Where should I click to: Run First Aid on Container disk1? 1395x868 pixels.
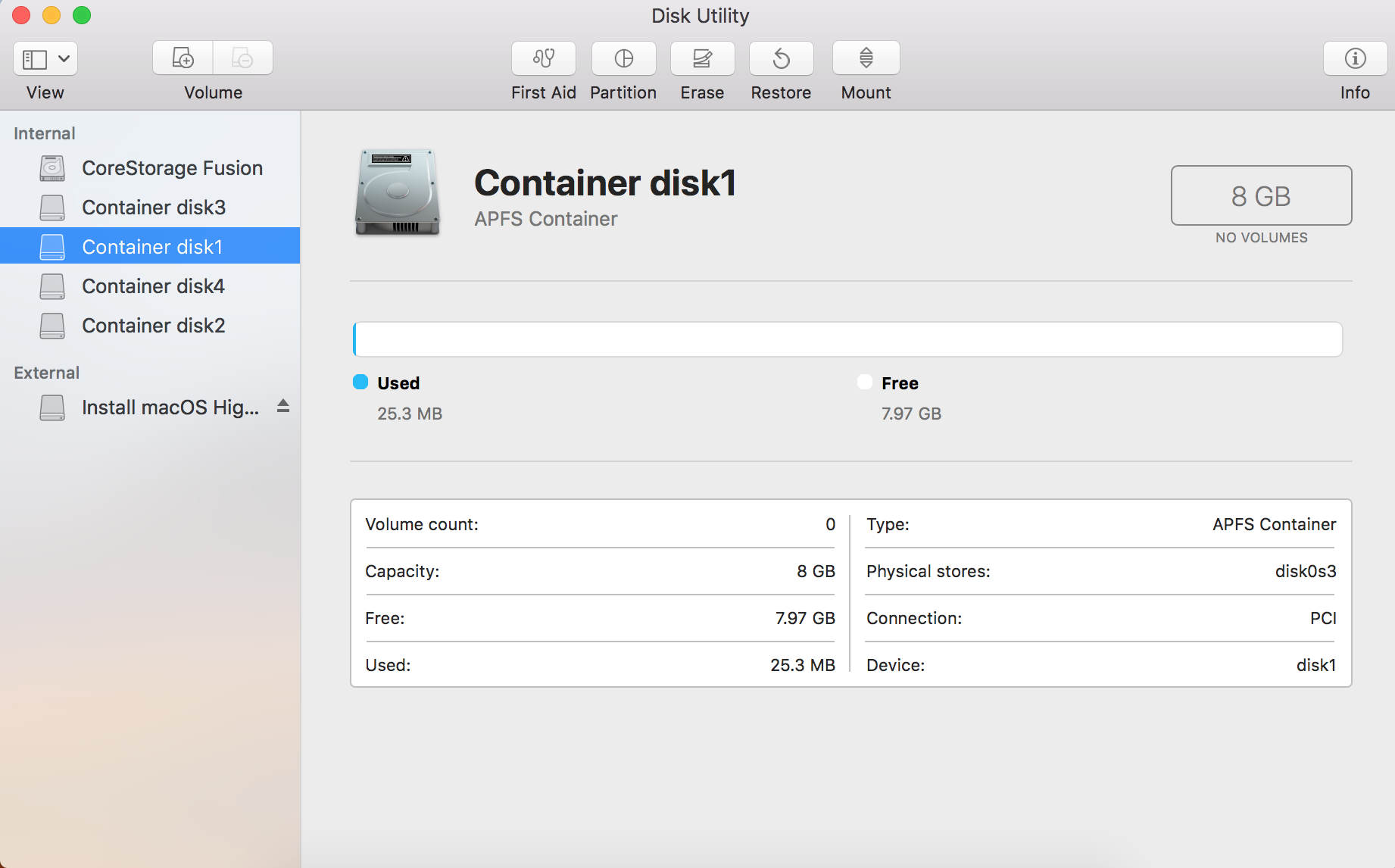(x=543, y=58)
